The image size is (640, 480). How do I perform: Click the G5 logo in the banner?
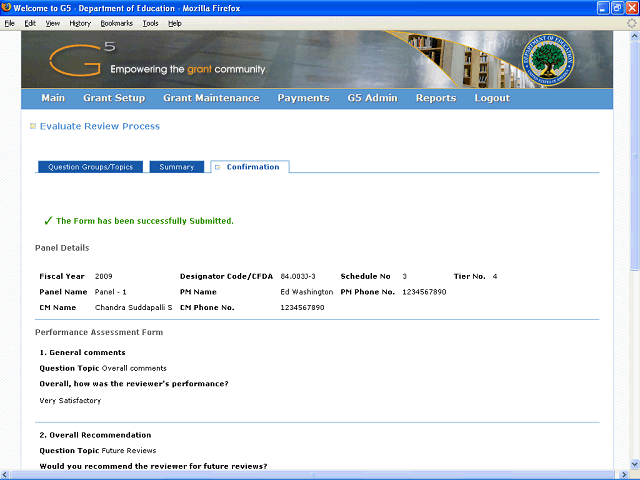point(82,59)
